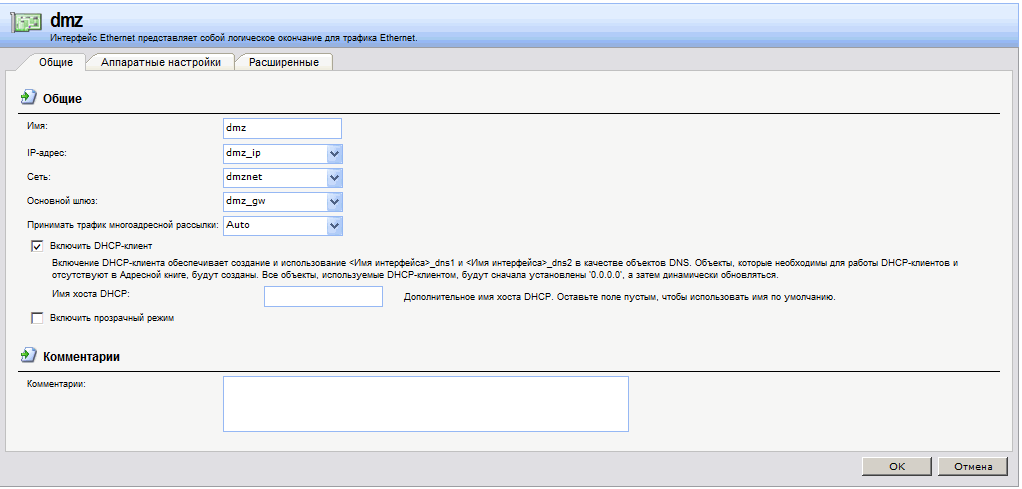Image resolution: width=1022 pixels, height=489 pixels.
Task: Click the Комментарии section arrow icon
Action: [28, 355]
